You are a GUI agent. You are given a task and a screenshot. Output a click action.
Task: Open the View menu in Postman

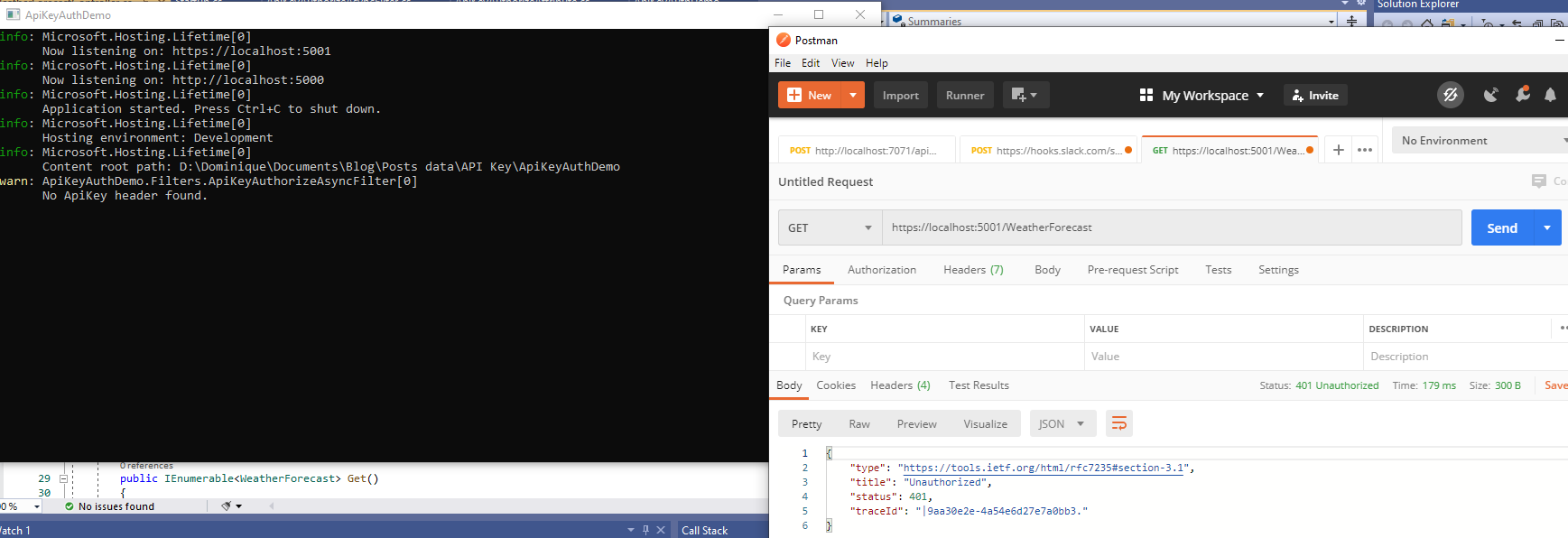pos(842,62)
